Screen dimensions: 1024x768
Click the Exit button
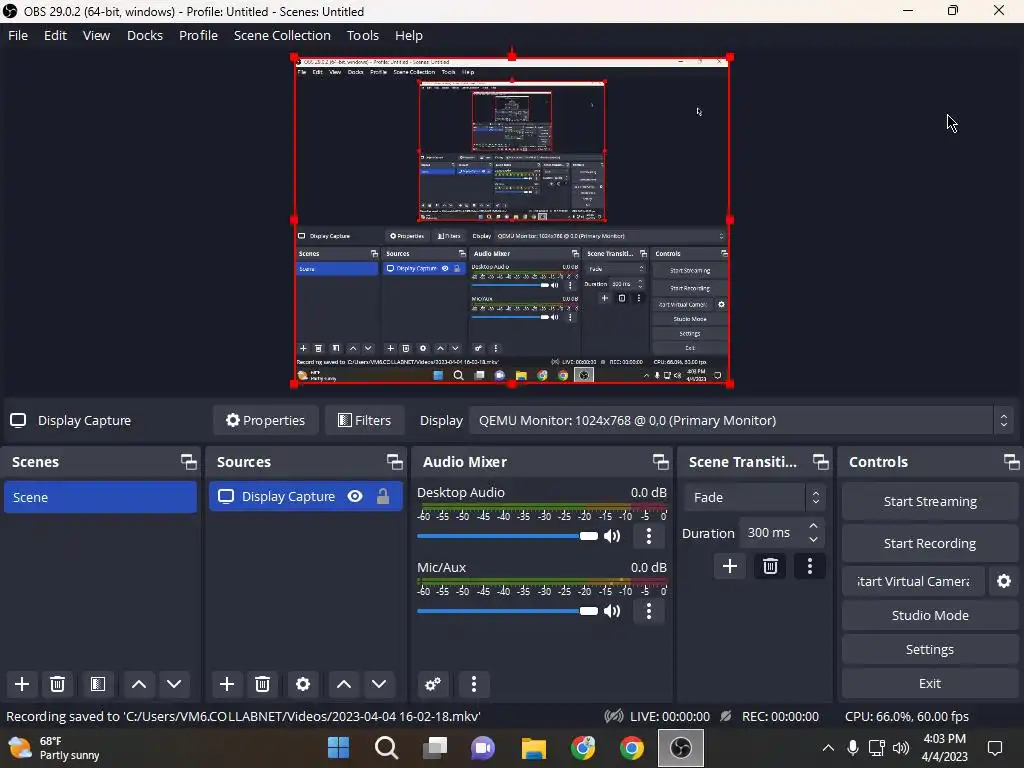coord(930,683)
